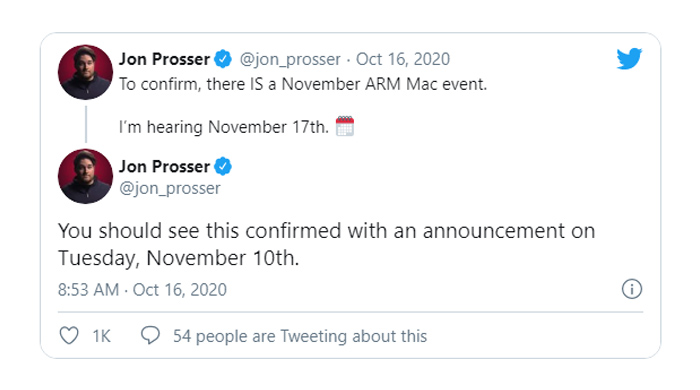The width and height of the screenshot is (700, 390).
Task: Click the reply speech bubble icon
Action: pos(150,335)
